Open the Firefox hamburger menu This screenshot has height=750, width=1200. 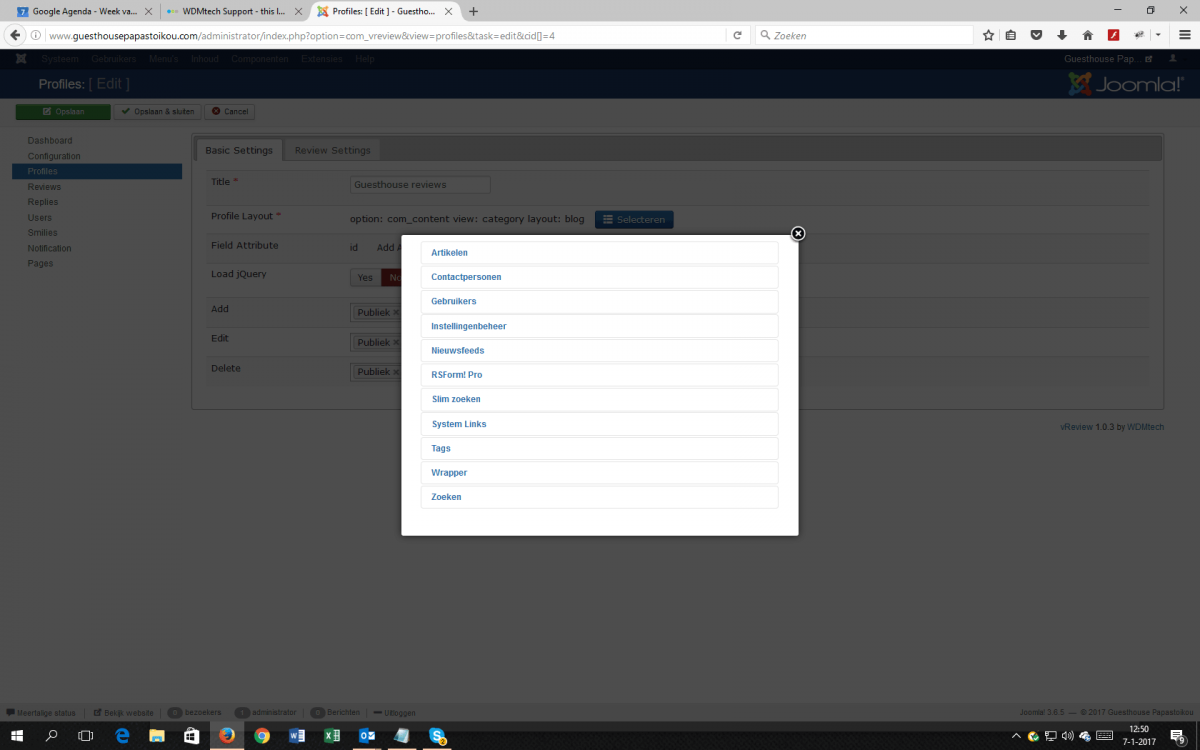click(x=1184, y=35)
